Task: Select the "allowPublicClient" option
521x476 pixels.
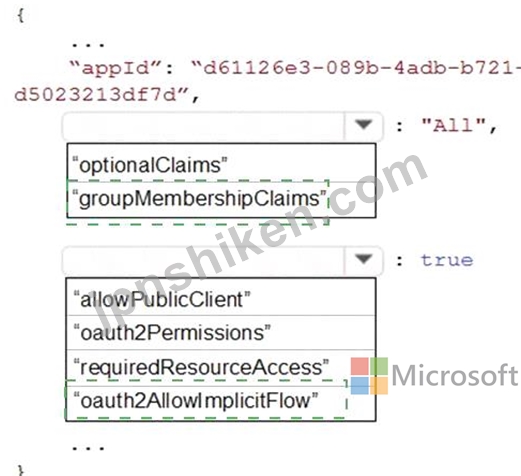Action: click(x=221, y=299)
